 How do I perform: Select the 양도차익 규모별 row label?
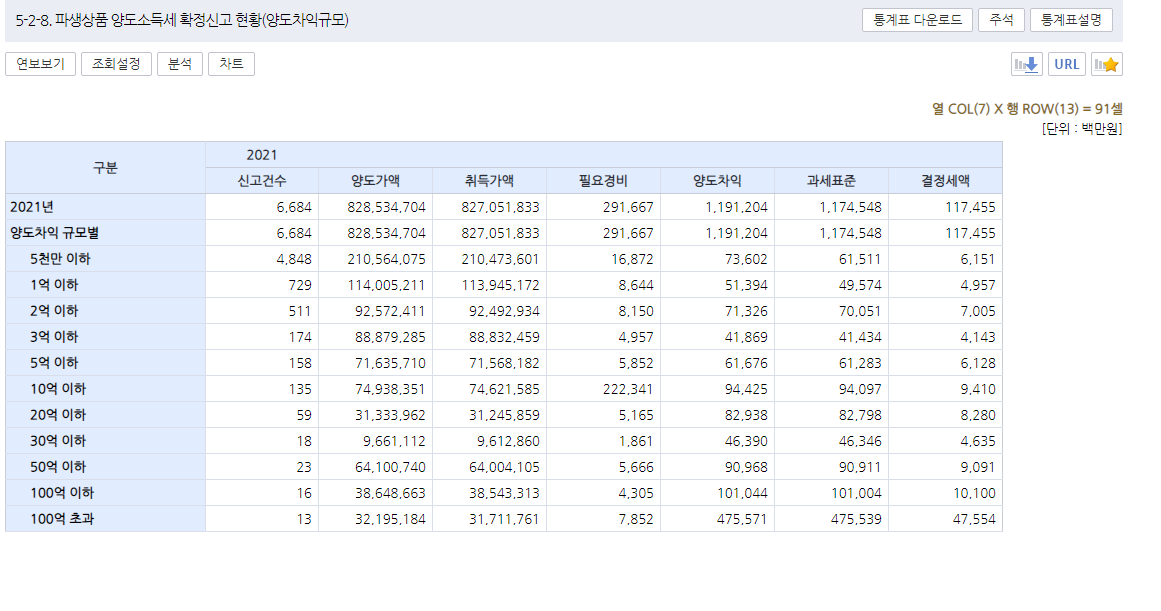54,233
